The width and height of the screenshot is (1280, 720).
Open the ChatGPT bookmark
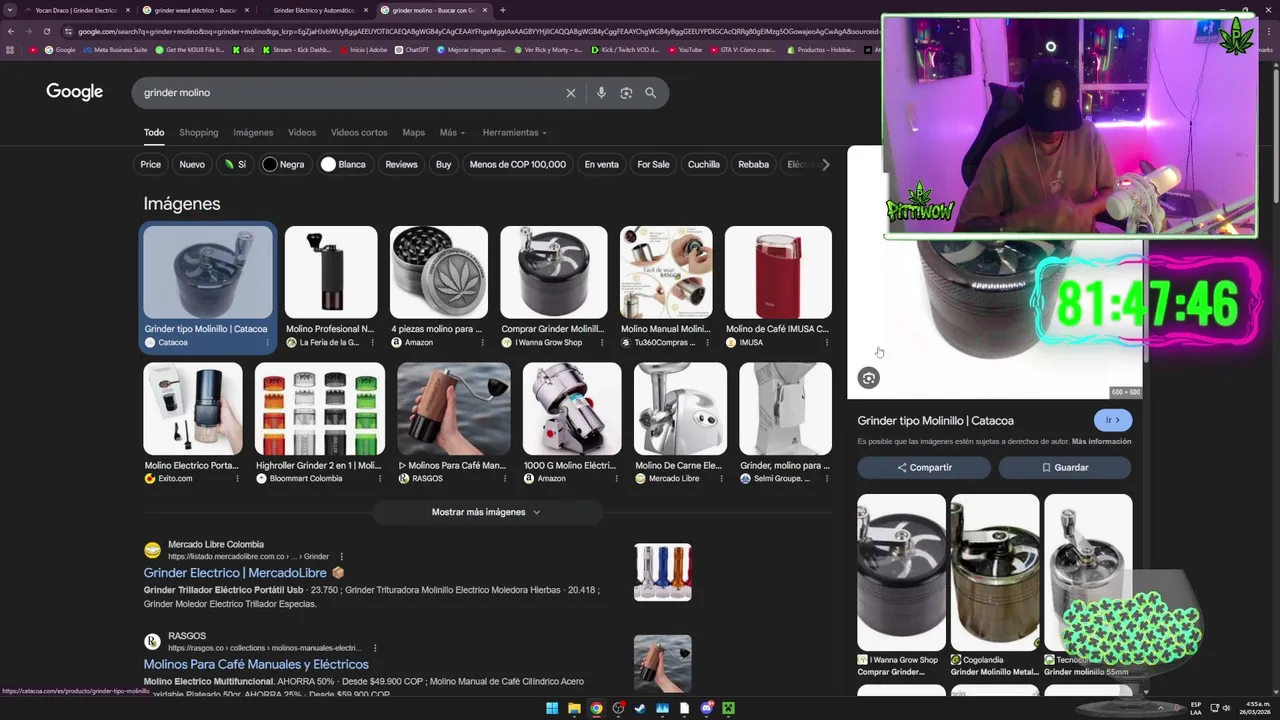(412, 49)
